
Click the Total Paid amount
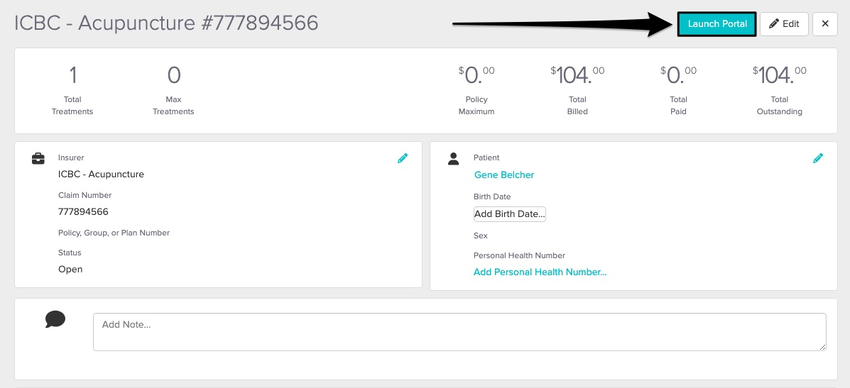click(678, 75)
